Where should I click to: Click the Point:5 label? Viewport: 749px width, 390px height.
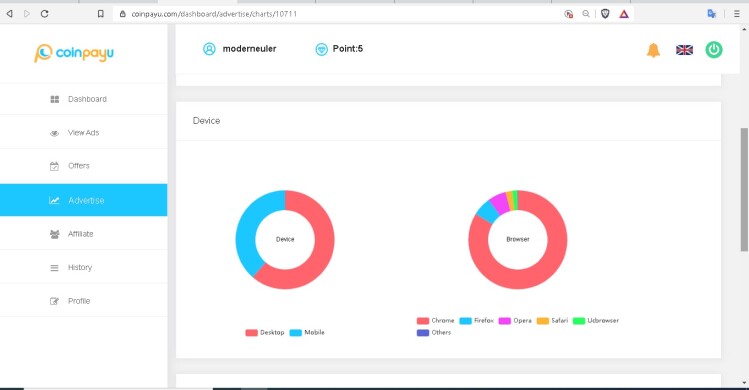pos(348,49)
